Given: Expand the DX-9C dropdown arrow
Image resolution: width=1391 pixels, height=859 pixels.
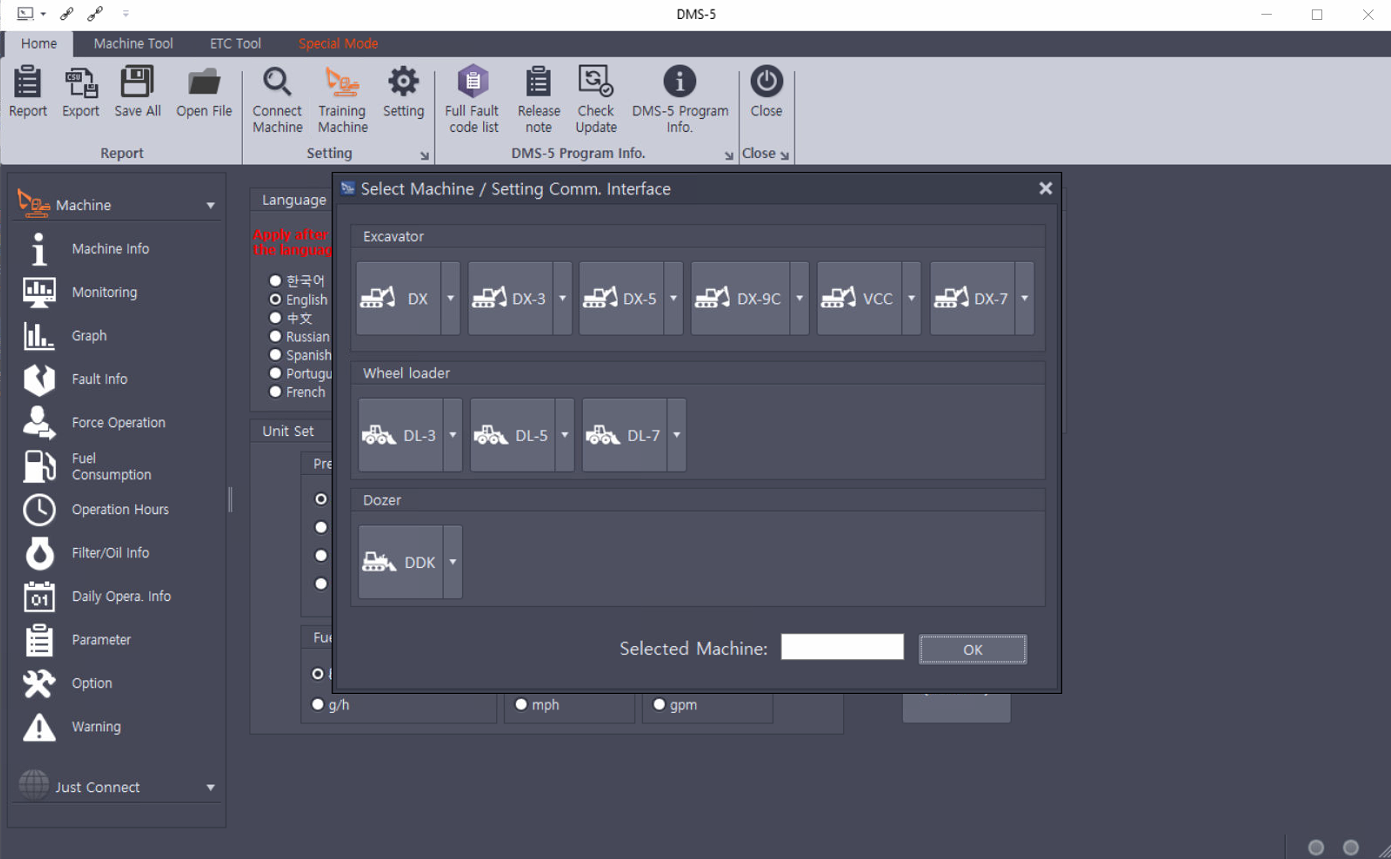Looking at the screenshot, I should click(799, 298).
